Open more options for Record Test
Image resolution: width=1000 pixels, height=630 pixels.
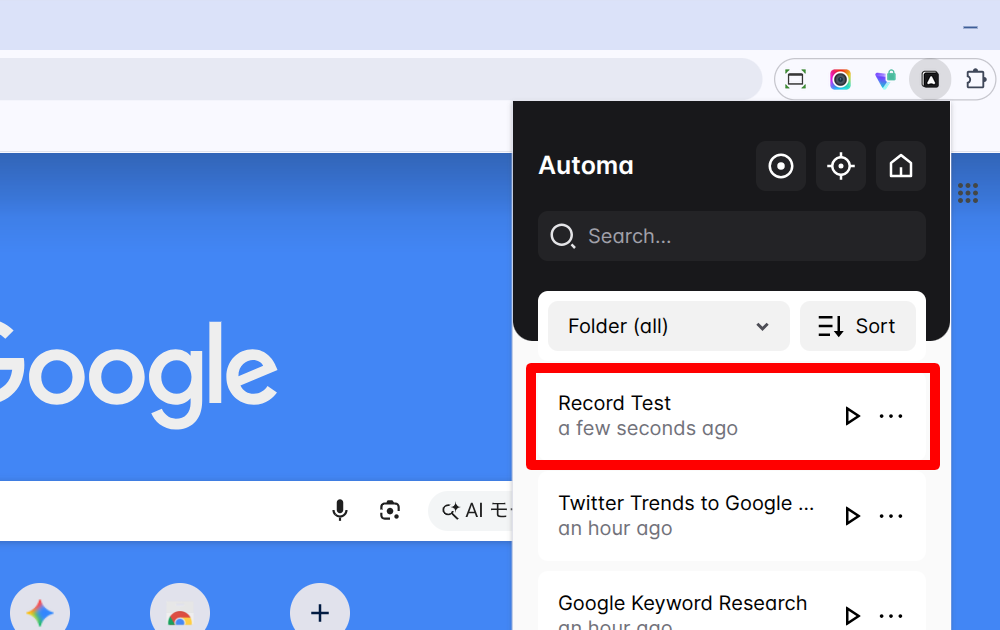point(891,416)
